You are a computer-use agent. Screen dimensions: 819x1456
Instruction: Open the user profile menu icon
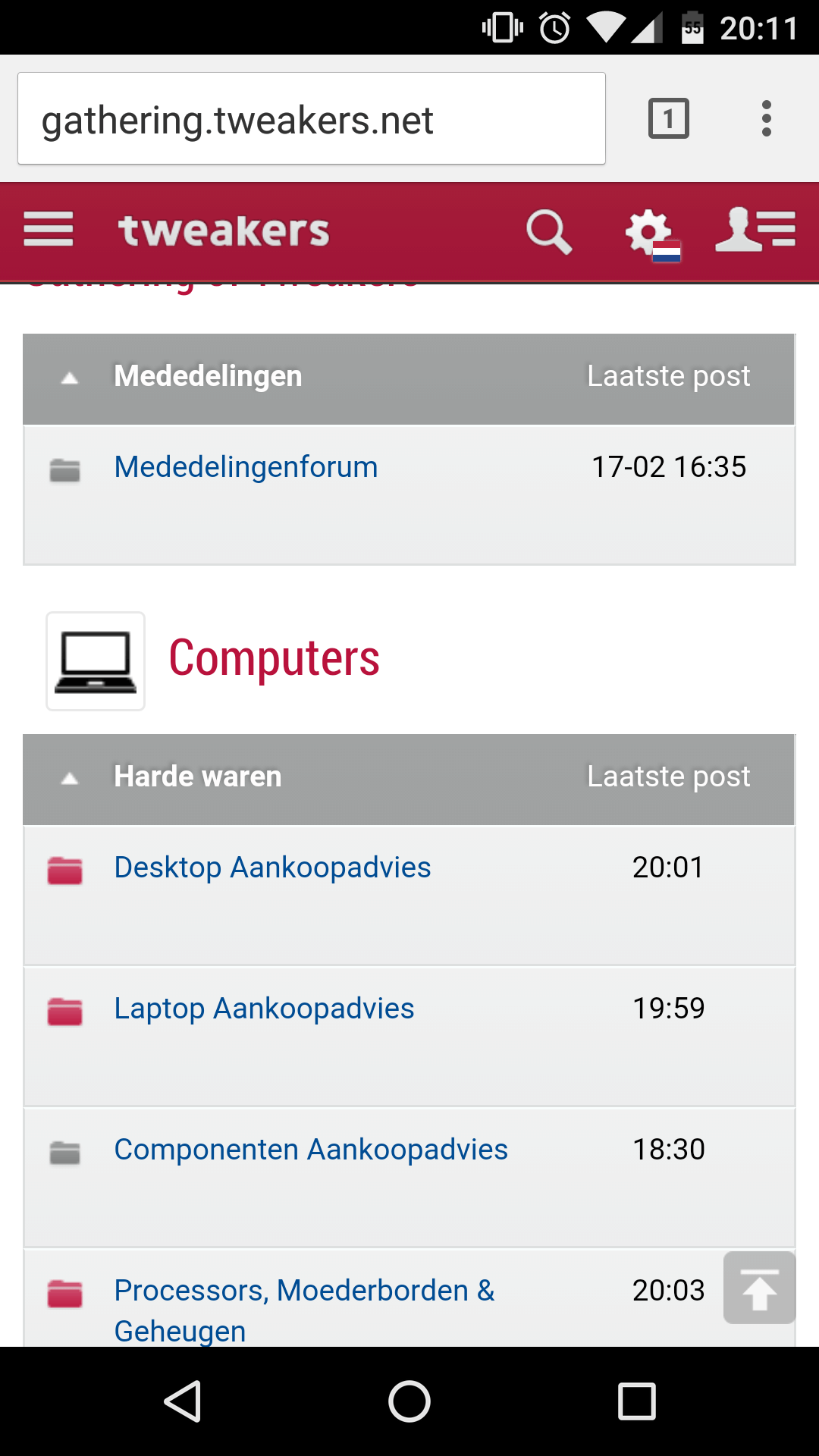[x=755, y=230]
